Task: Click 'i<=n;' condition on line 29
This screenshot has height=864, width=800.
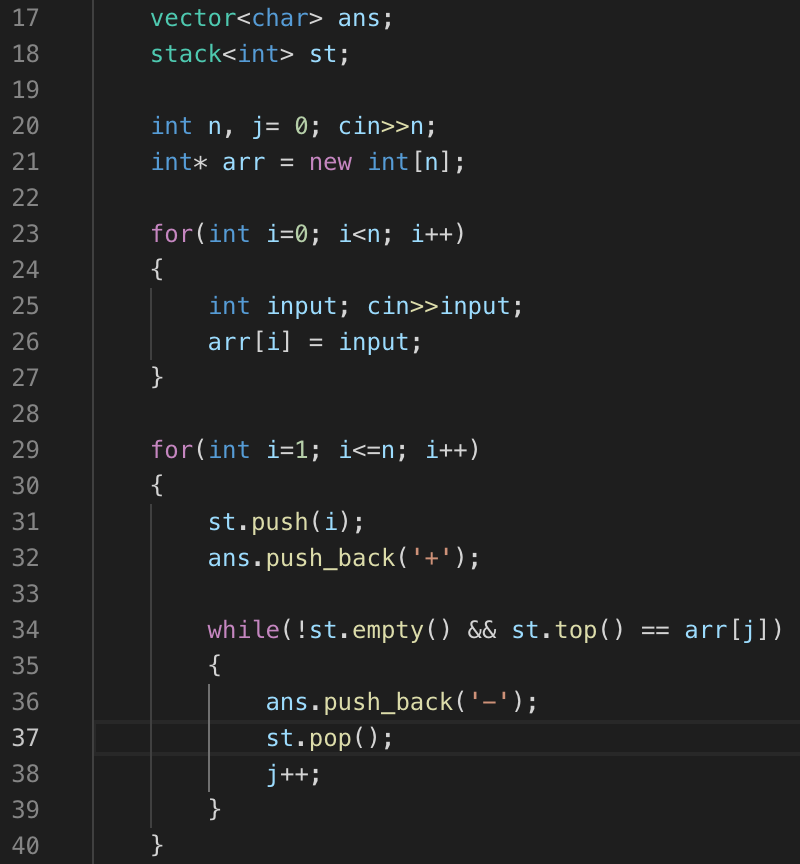Action: (372, 450)
